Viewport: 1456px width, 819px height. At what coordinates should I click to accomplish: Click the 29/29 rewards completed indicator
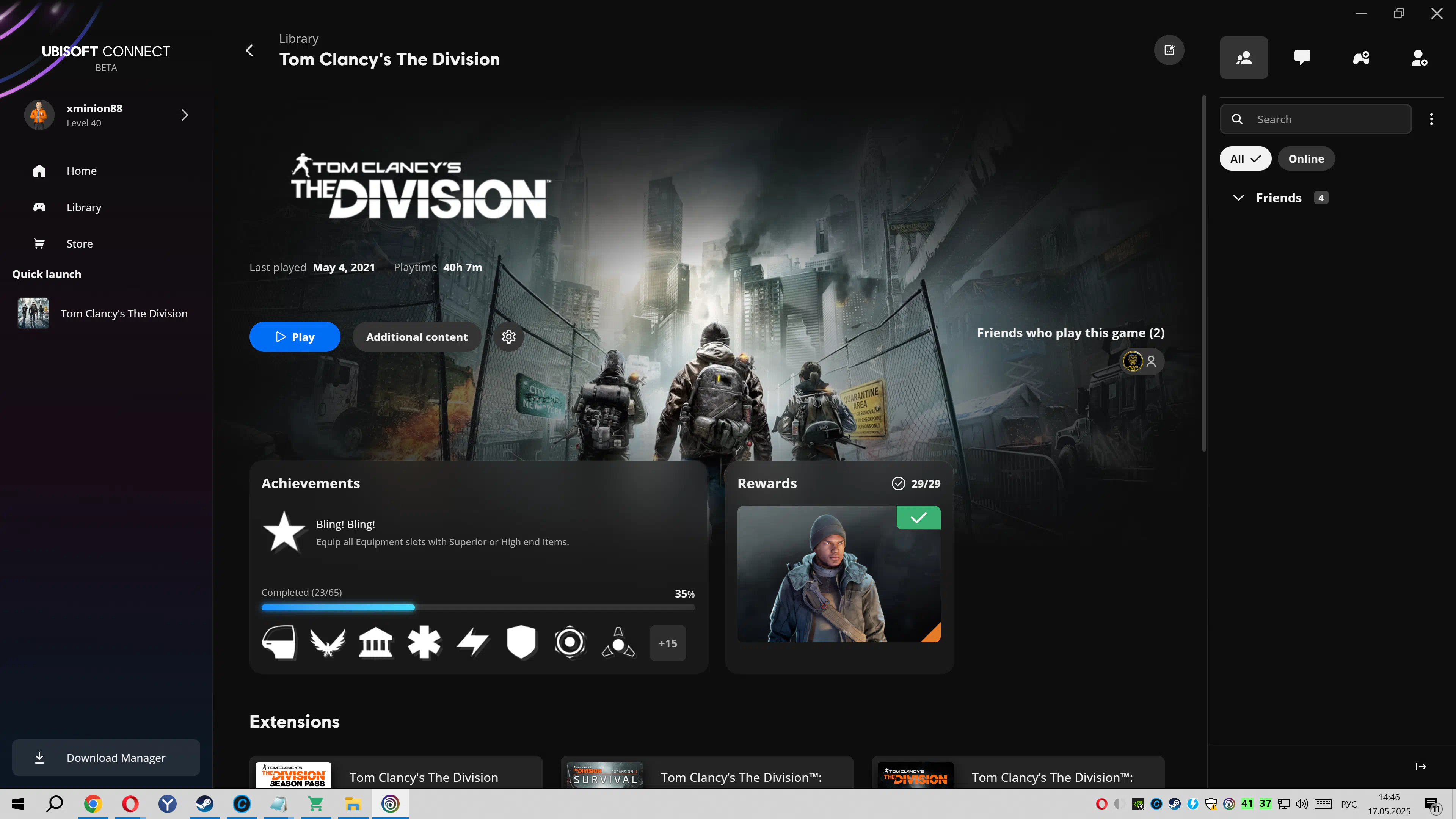pyautogui.click(x=916, y=484)
